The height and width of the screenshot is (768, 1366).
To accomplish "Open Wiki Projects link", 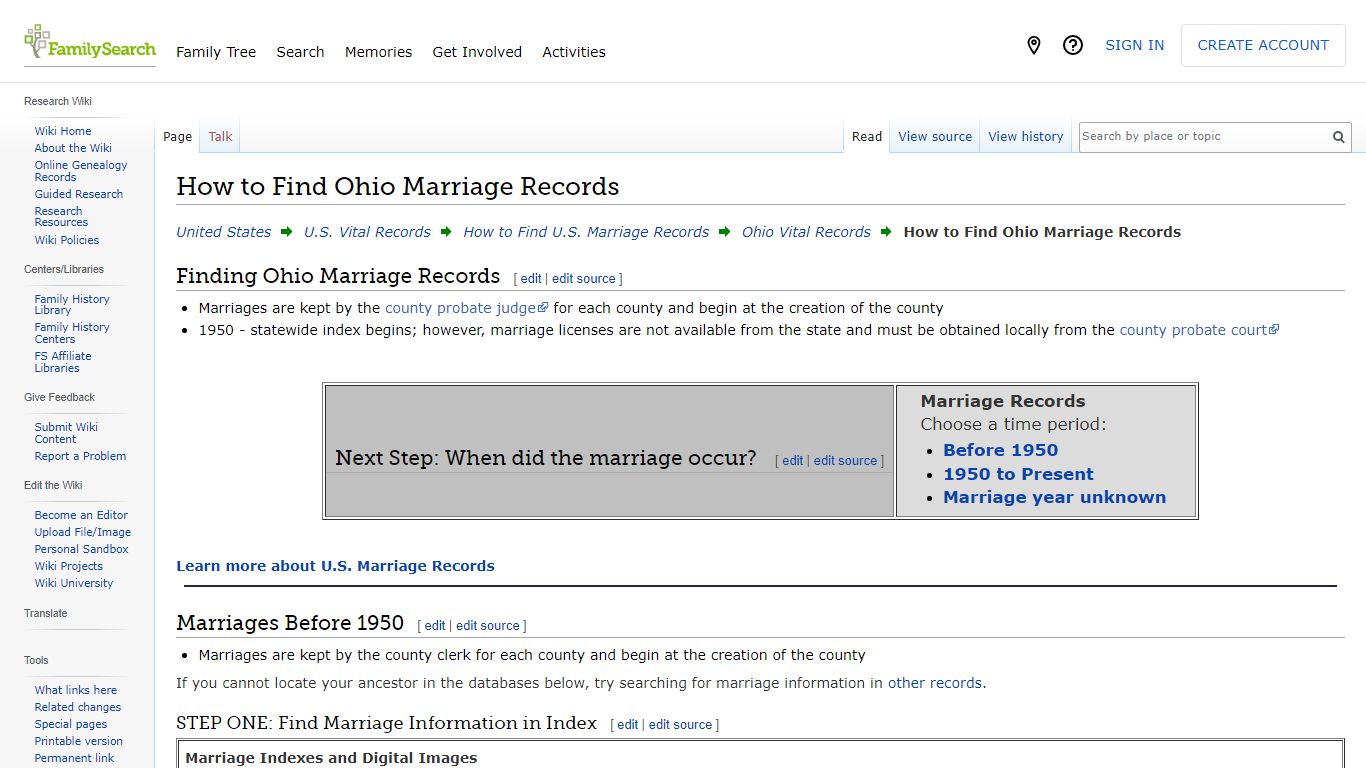I will (69, 566).
